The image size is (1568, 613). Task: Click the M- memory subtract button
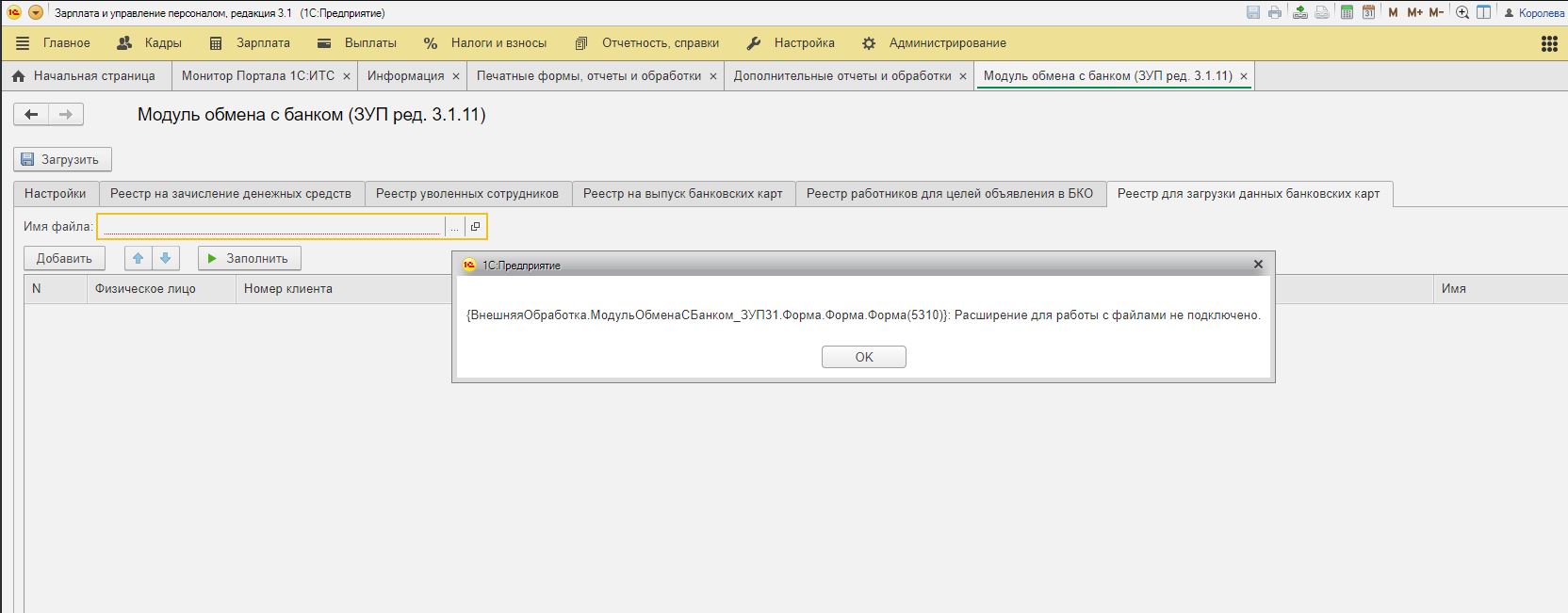tap(1436, 12)
